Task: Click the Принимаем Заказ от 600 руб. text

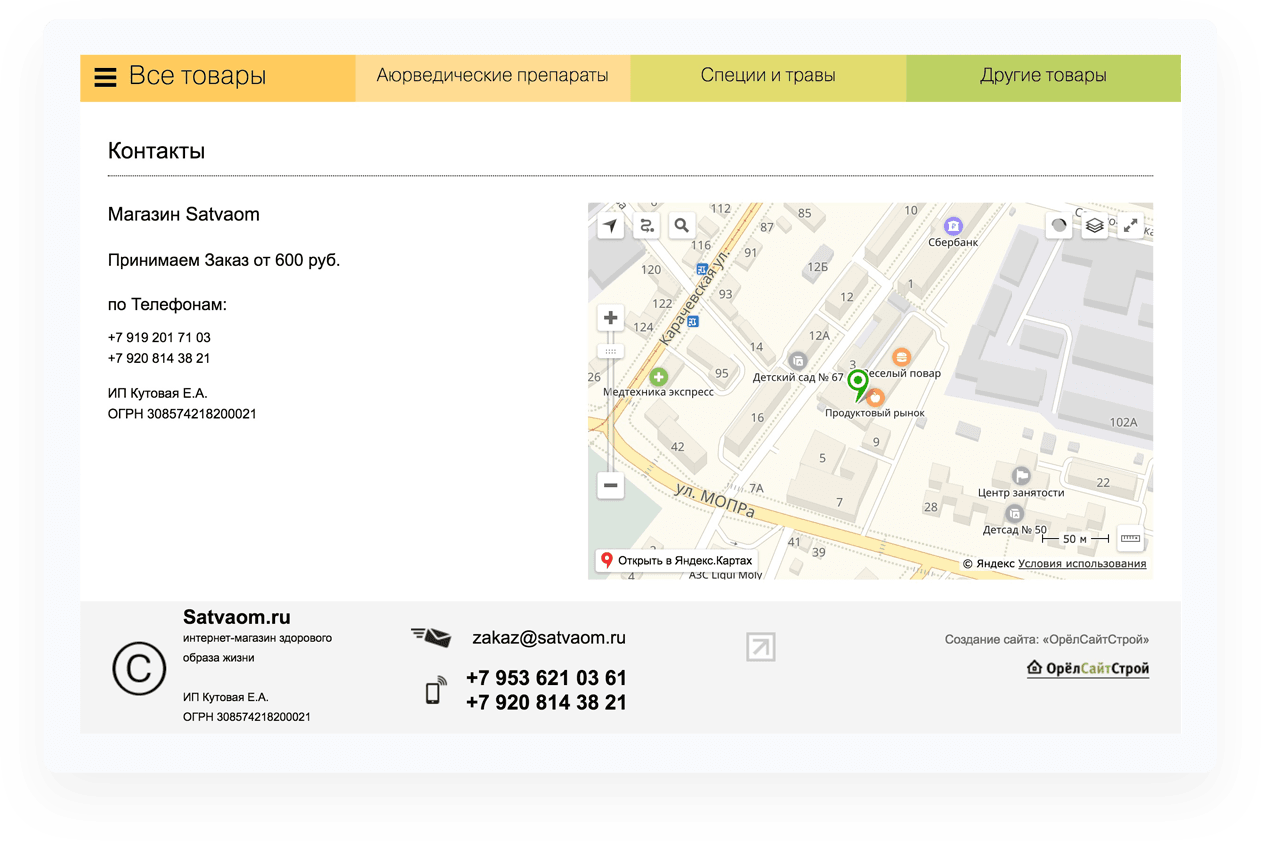Action: click(224, 261)
